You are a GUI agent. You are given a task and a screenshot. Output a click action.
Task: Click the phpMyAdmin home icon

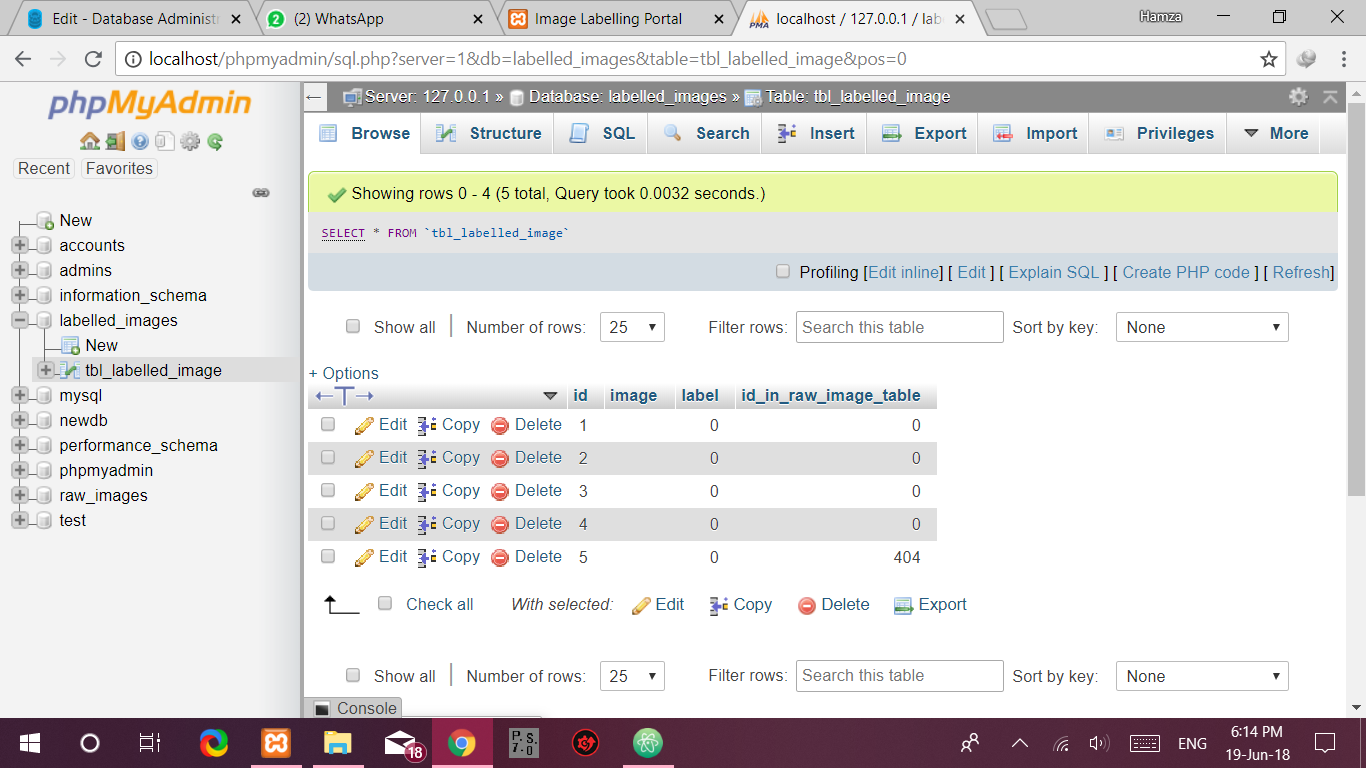(89, 141)
